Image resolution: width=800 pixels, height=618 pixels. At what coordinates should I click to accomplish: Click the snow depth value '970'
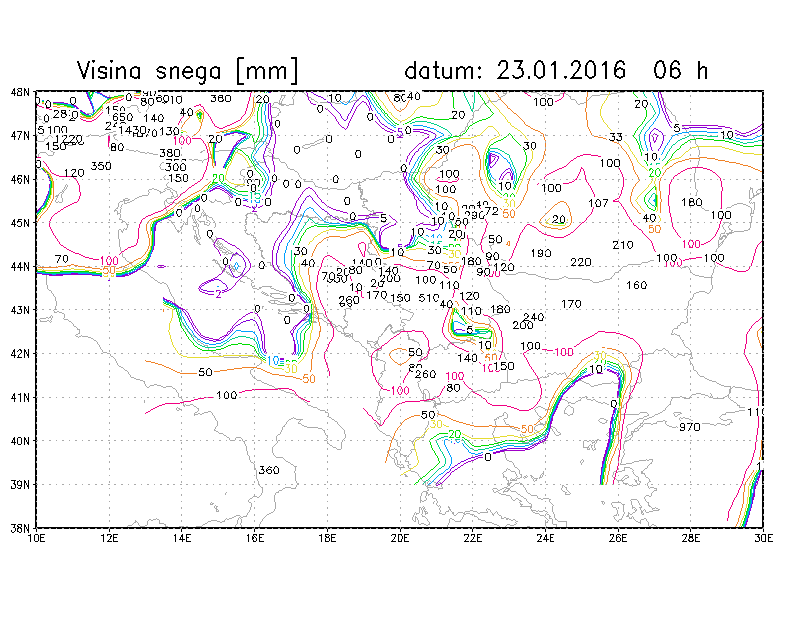[x=690, y=427]
